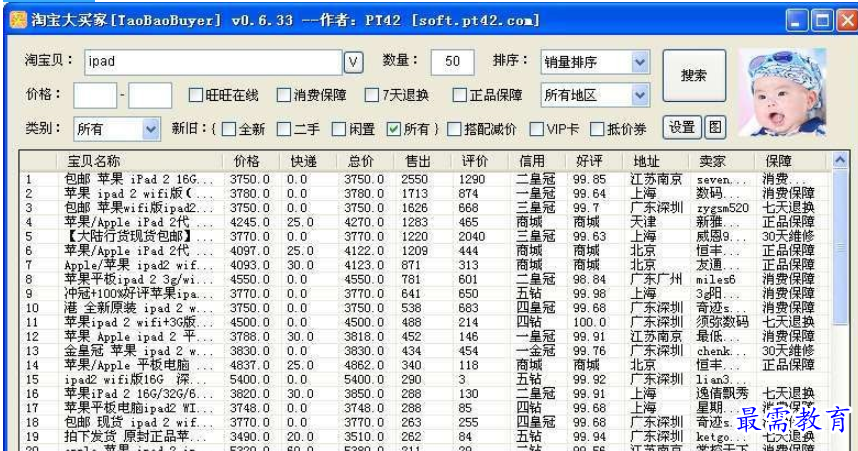The height and width of the screenshot is (451, 858).
Task: Select row 9 item 冲冠+100%好评苹果ipa
Action: coord(138,293)
